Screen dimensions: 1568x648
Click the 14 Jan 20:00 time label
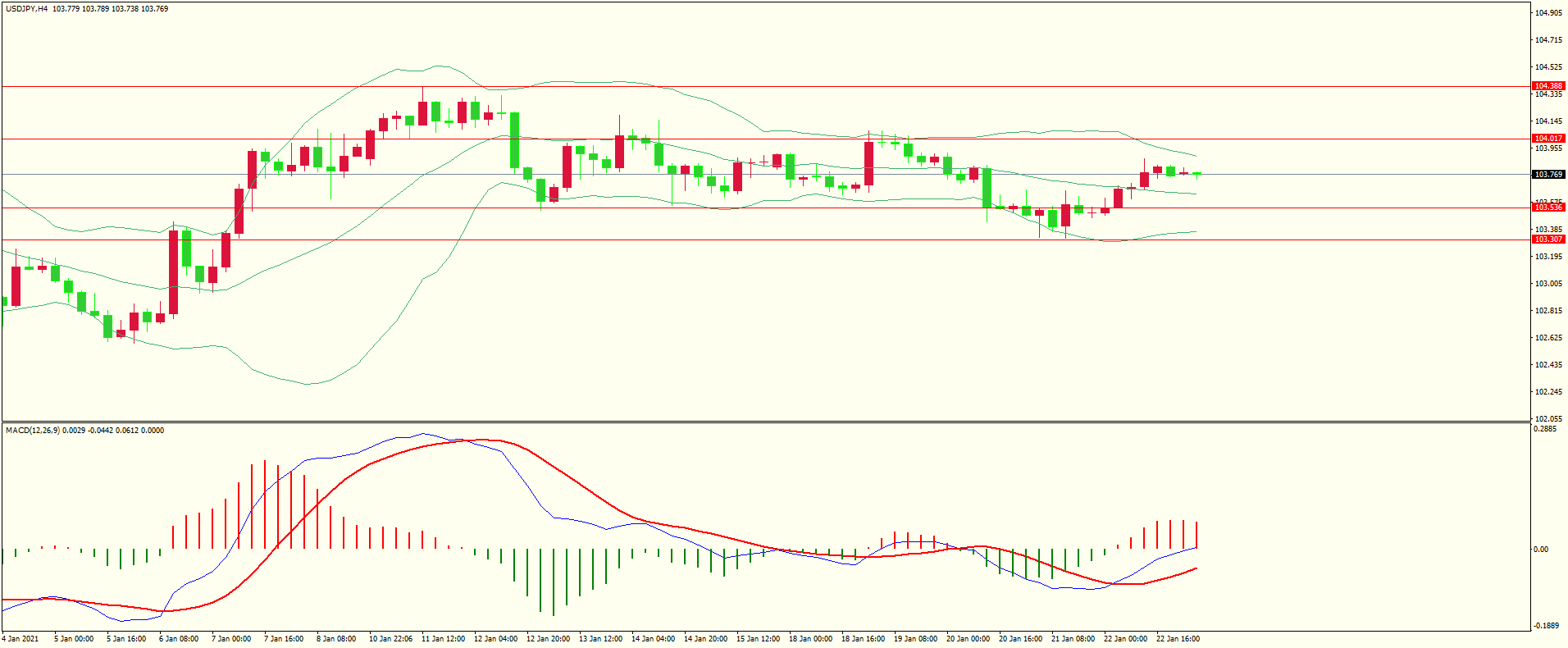click(x=705, y=639)
